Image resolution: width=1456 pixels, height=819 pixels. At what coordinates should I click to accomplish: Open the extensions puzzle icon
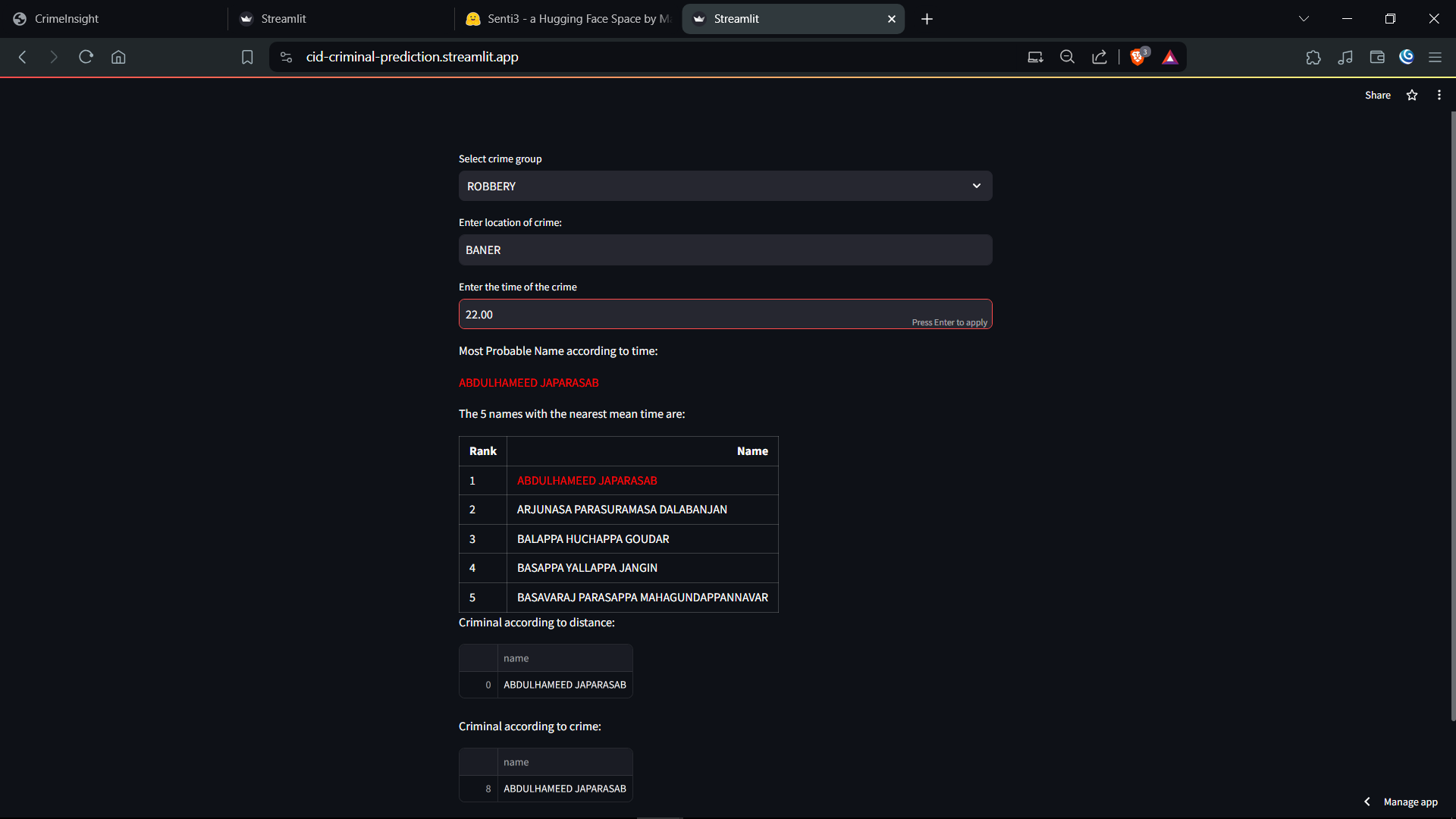pyautogui.click(x=1313, y=57)
